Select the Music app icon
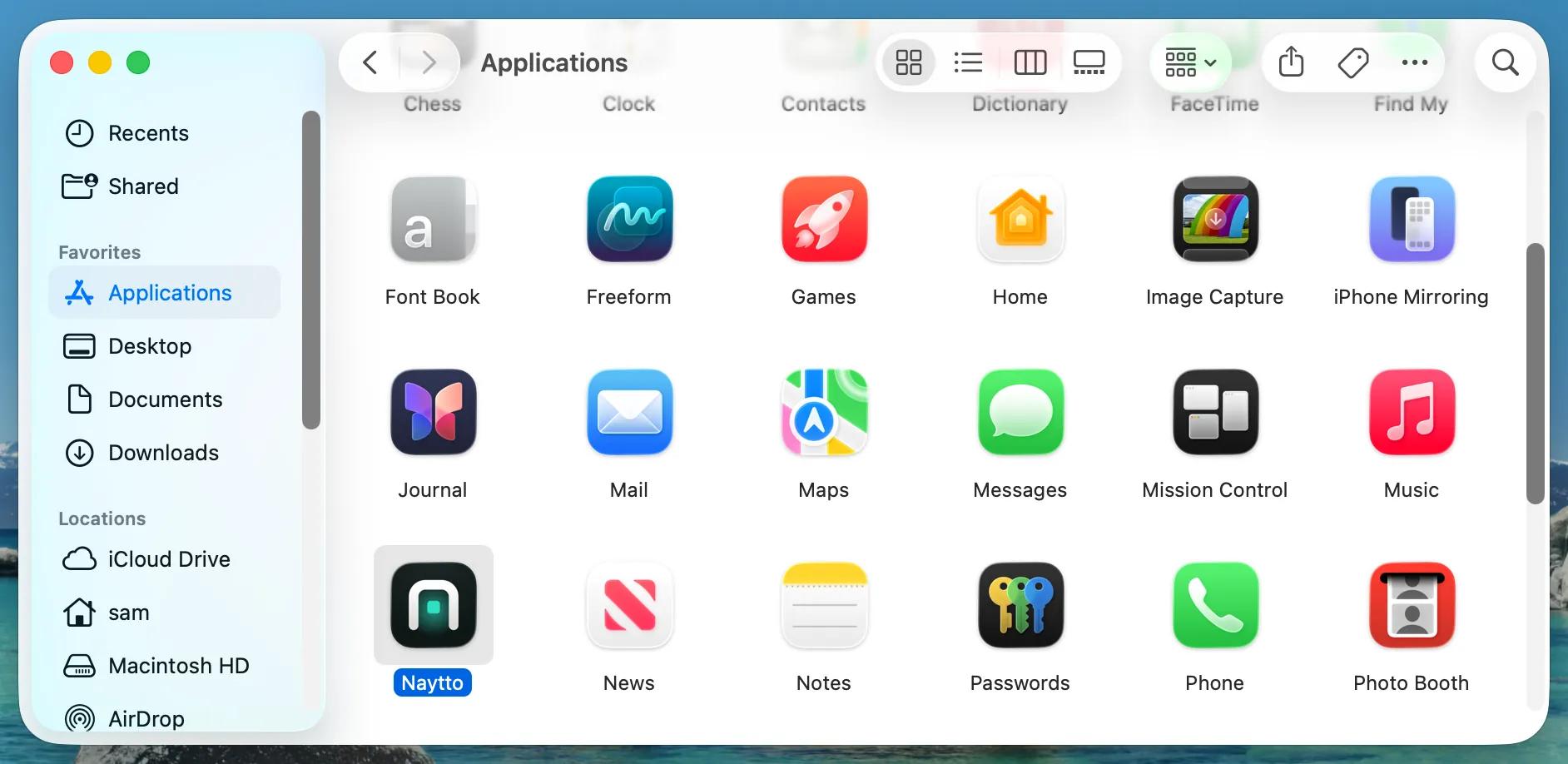Image resolution: width=1568 pixels, height=764 pixels. tap(1412, 412)
